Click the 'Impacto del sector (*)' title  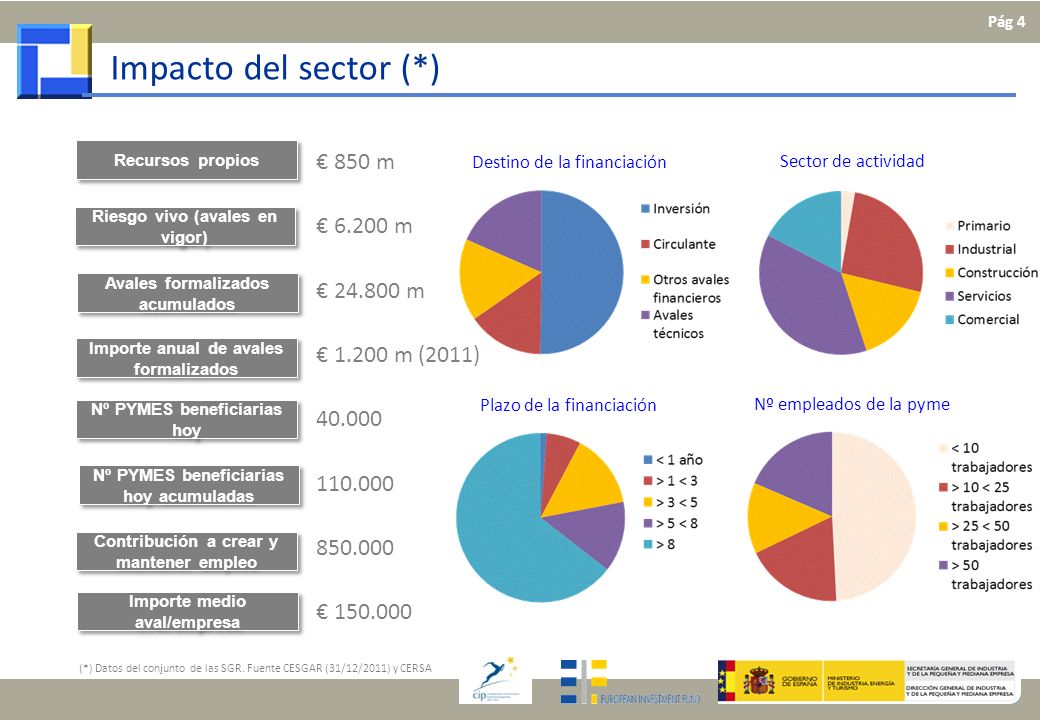pos(275,68)
